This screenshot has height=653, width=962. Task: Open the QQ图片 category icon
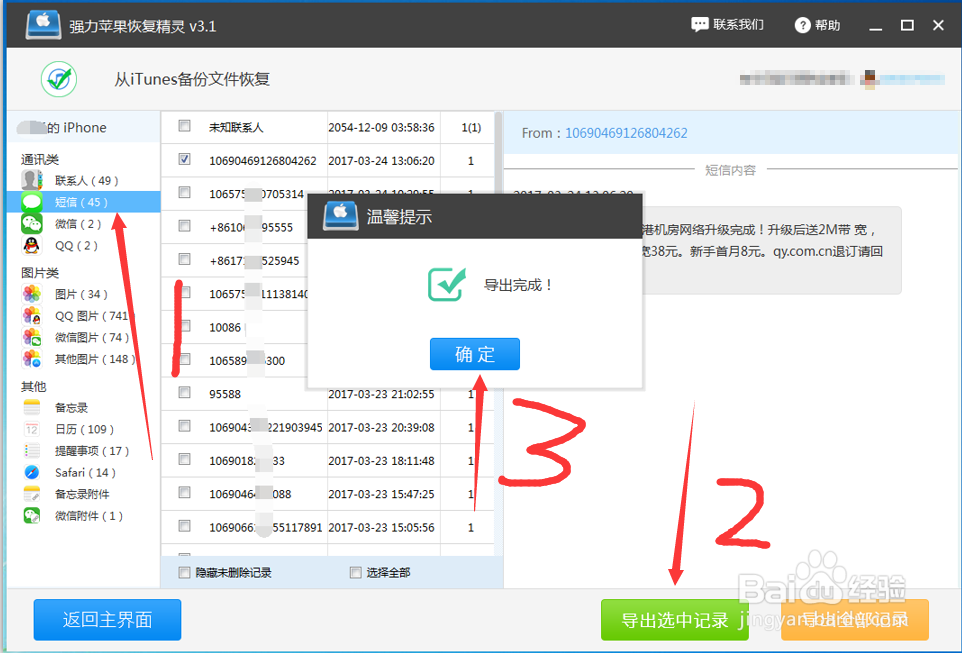click(x=30, y=315)
